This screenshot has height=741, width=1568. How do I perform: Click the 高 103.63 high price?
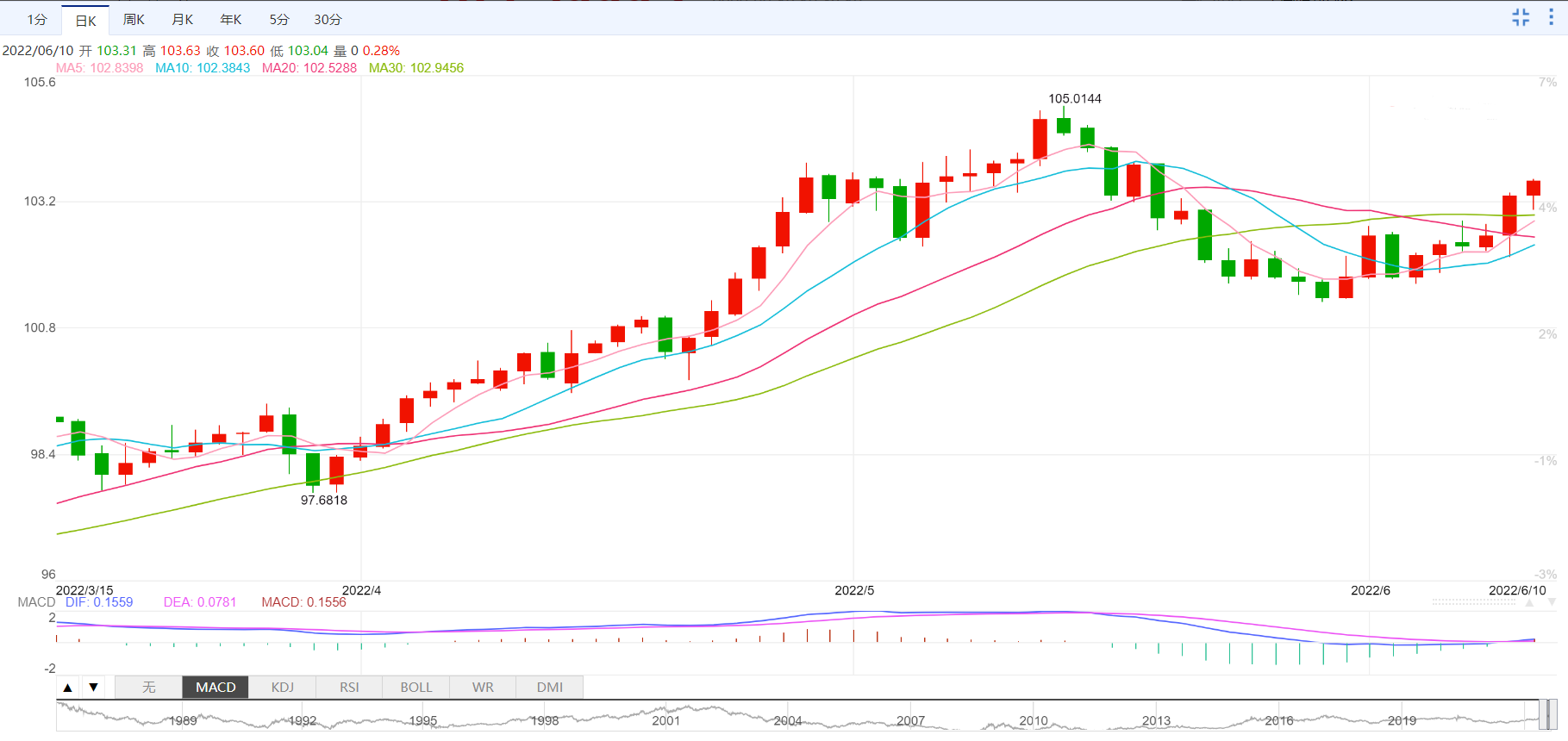point(172,51)
